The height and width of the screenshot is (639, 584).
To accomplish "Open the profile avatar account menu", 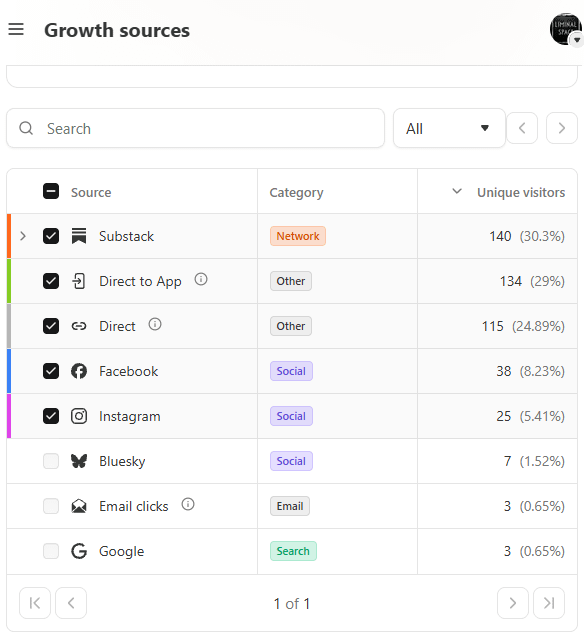I will tap(566, 29).
